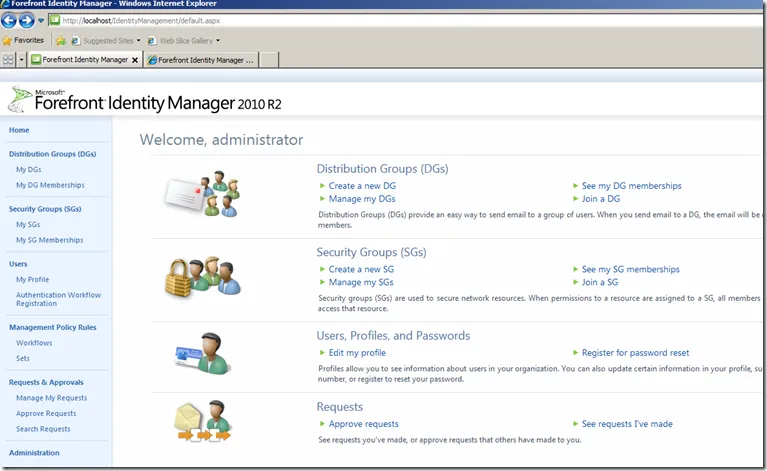Click See my SG memberships link
Screen dimensions: 767x471
pos(631,269)
